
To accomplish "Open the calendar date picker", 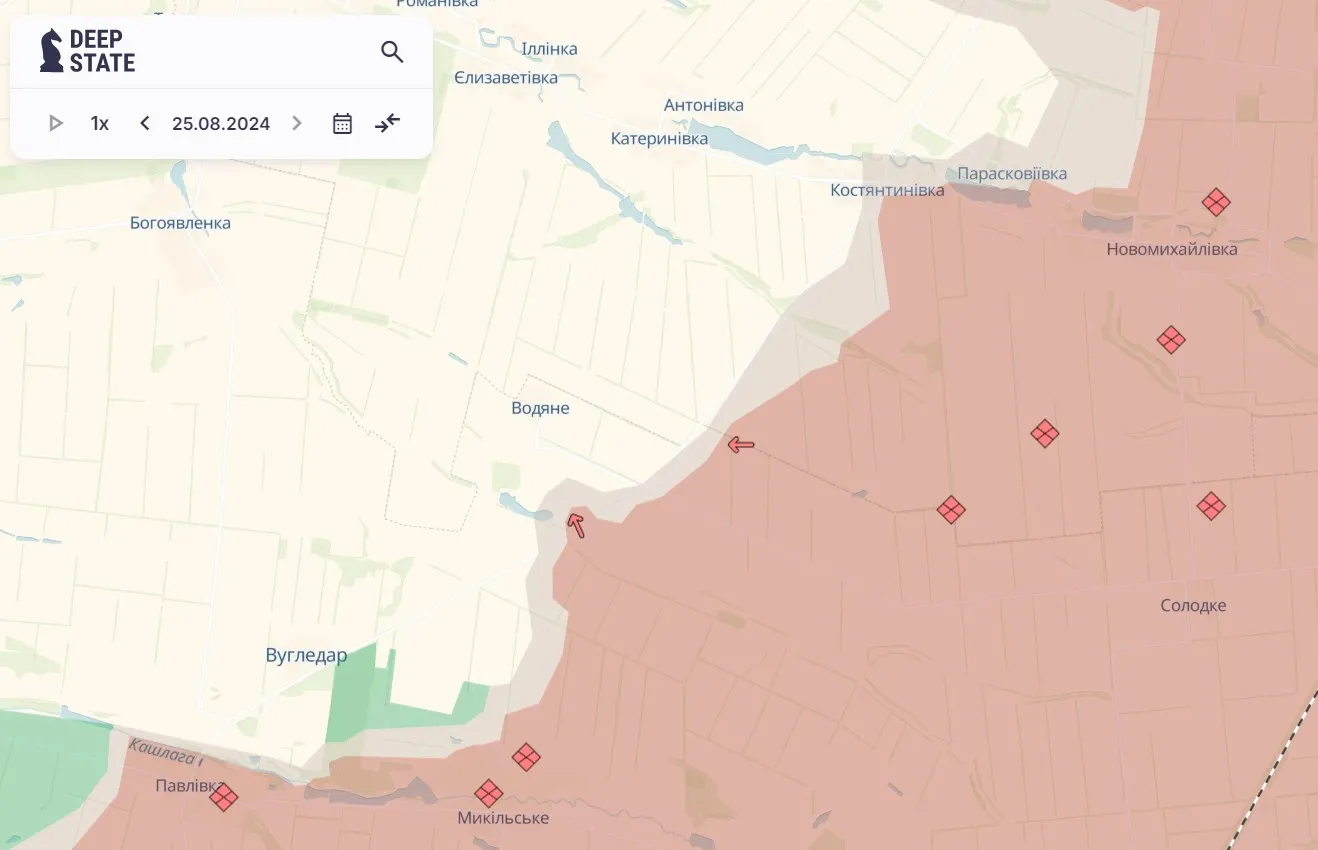I will (342, 123).
